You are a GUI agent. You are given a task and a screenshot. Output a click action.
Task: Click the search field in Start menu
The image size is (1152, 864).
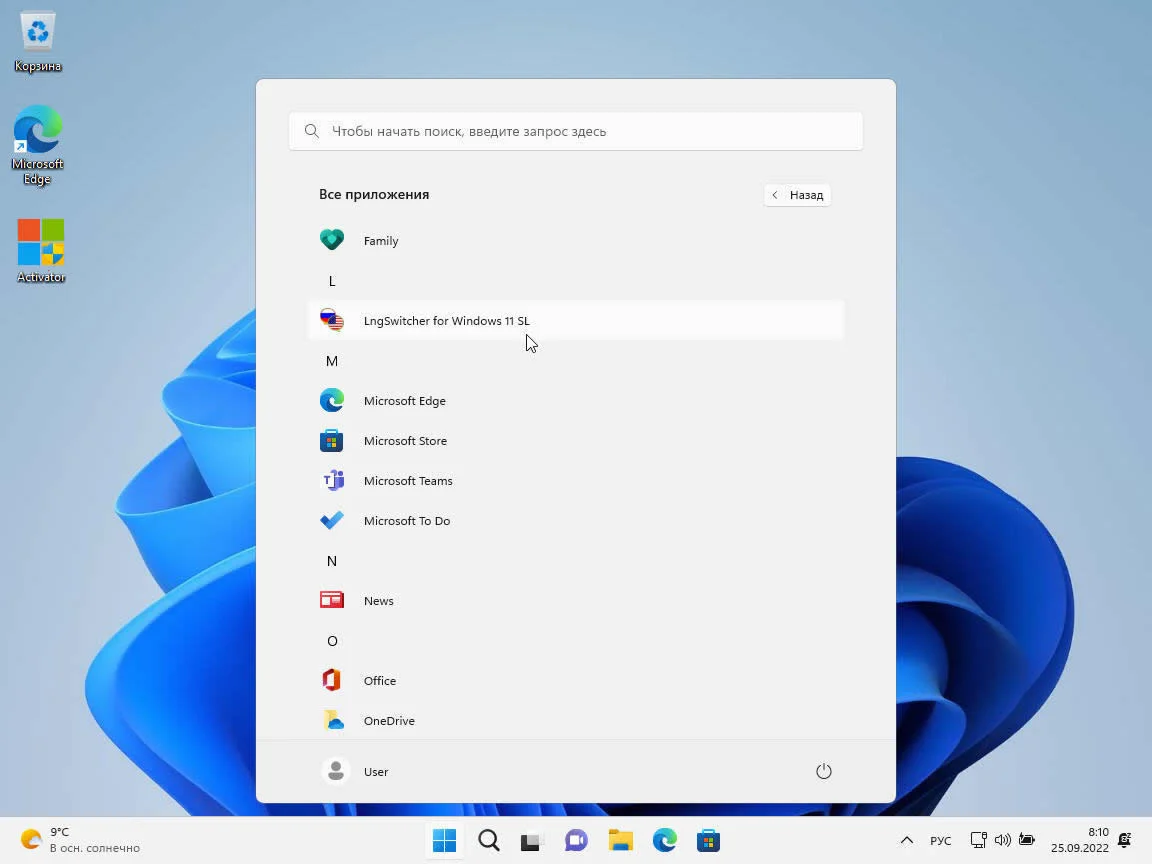point(575,132)
